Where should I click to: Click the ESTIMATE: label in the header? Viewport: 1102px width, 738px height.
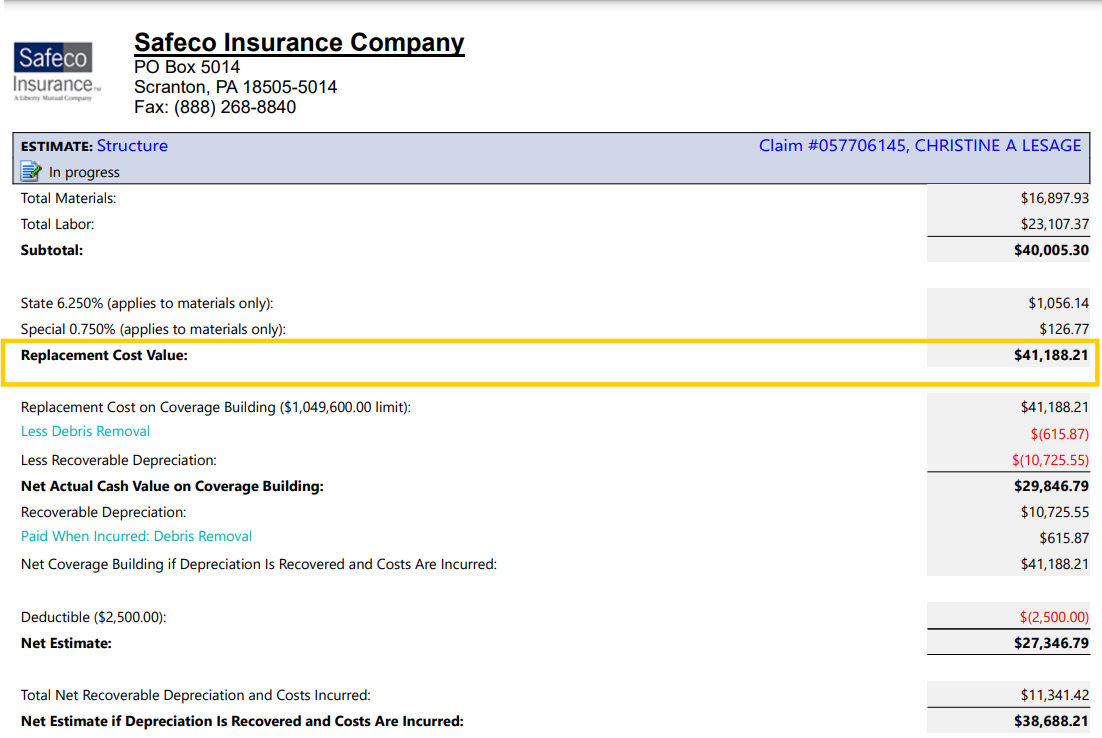[x=57, y=146]
